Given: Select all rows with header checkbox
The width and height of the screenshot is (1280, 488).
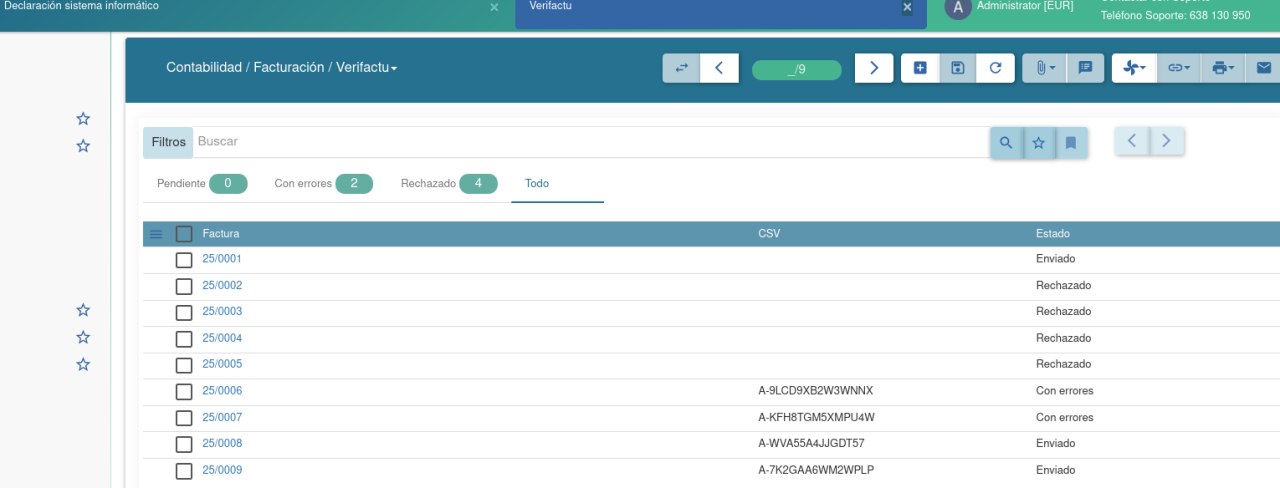Looking at the screenshot, I should pyautogui.click(x=184, y=234).
